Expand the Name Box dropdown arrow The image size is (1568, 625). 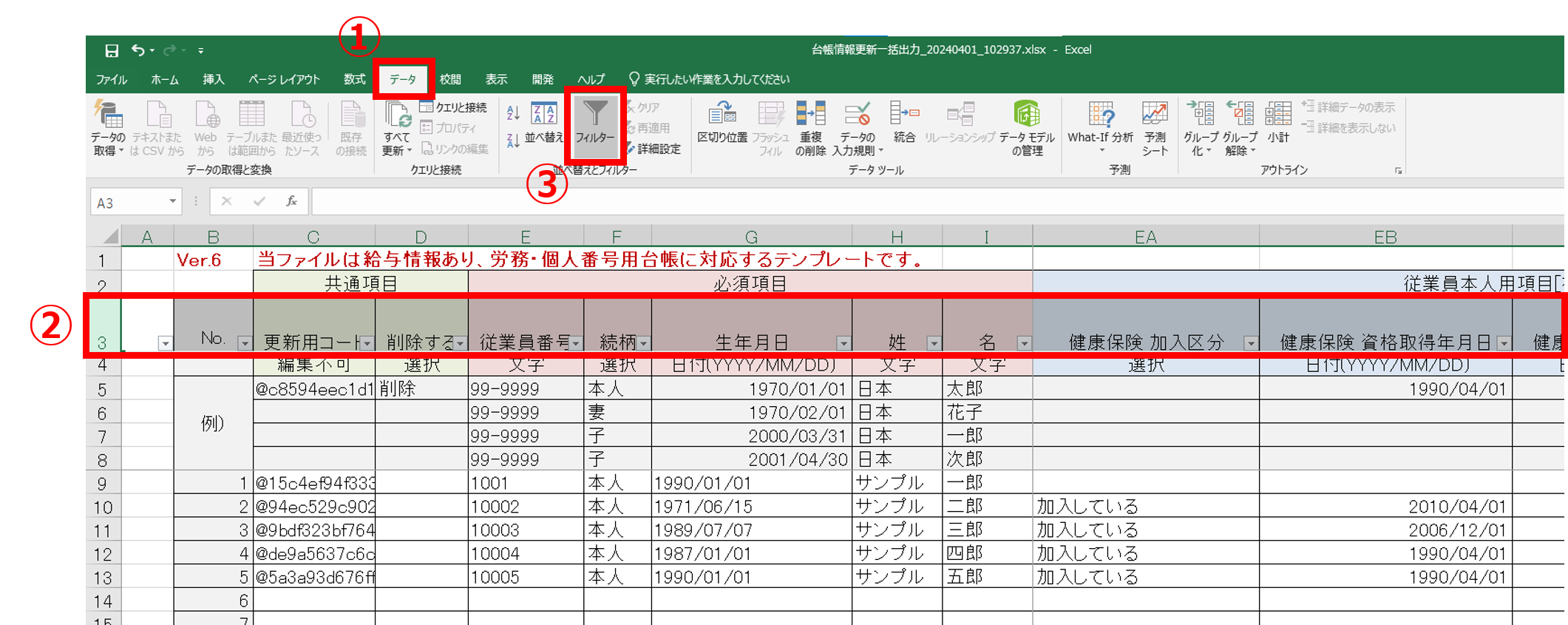pos(173,201)
